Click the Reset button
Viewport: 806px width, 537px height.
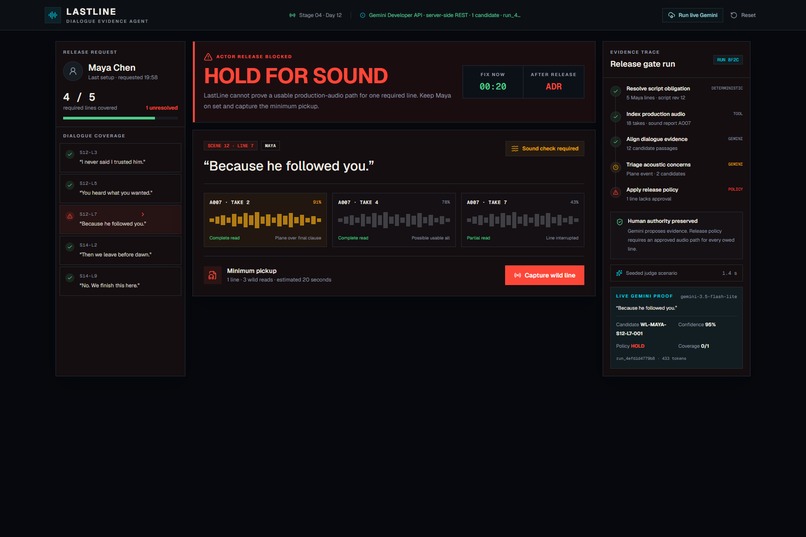[x=743, y=15]
